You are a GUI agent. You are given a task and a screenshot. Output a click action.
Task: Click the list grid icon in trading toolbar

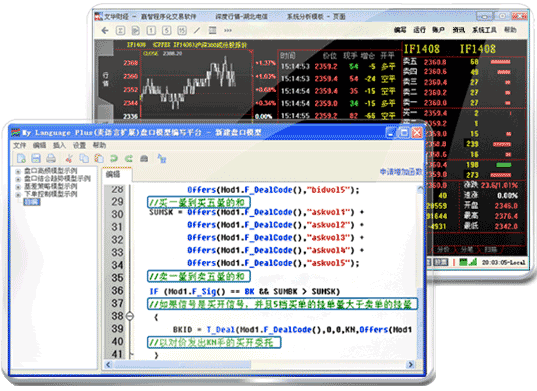(x=213, y=30)
